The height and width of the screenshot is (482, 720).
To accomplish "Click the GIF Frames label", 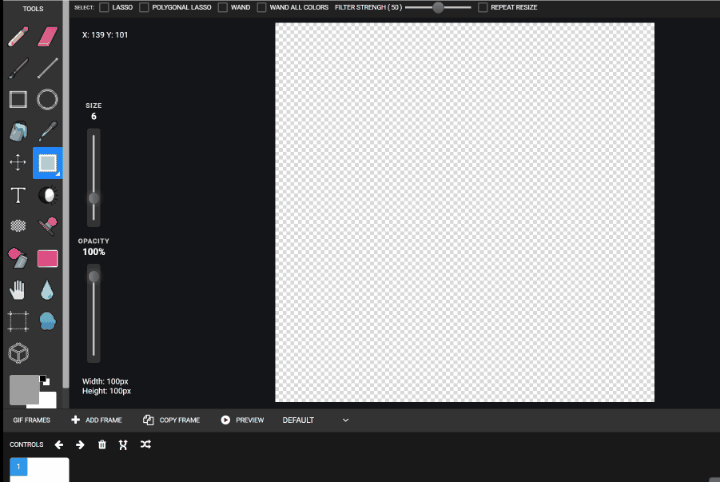I will pos(32,420).
